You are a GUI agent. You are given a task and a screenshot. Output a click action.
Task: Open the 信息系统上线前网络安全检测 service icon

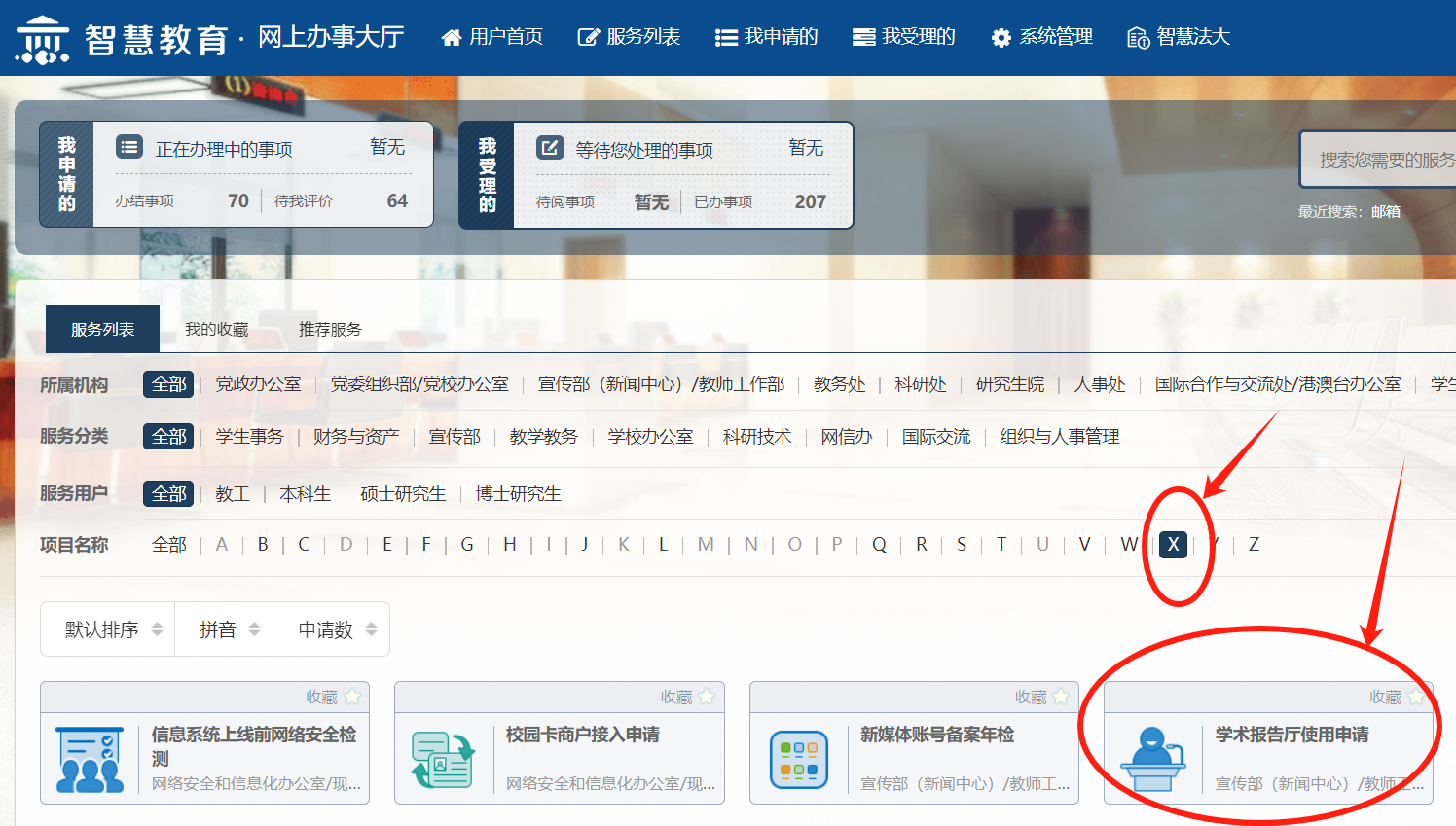pyautogui.click(x=90, y=760)
